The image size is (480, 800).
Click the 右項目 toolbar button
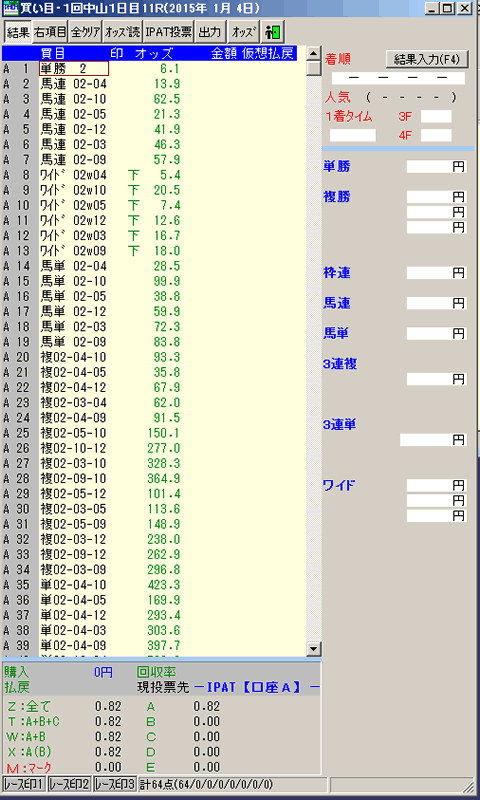click(50, 32)
